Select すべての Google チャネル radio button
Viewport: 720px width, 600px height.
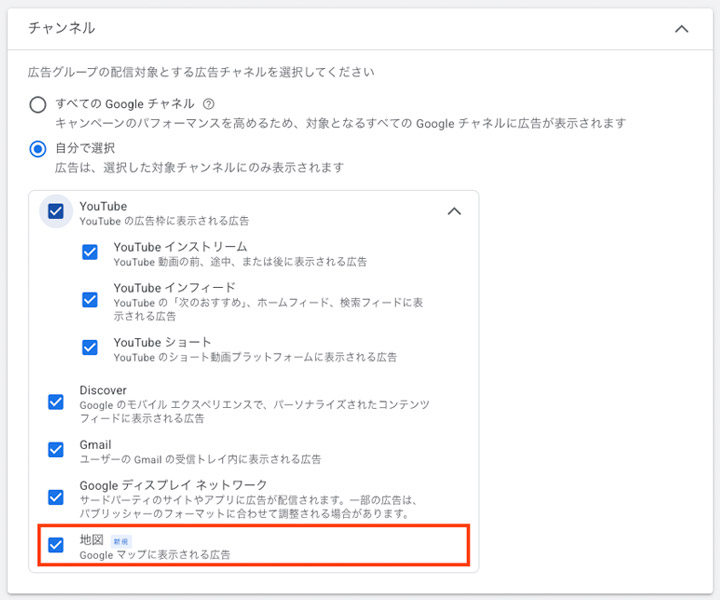click(38, 105)
